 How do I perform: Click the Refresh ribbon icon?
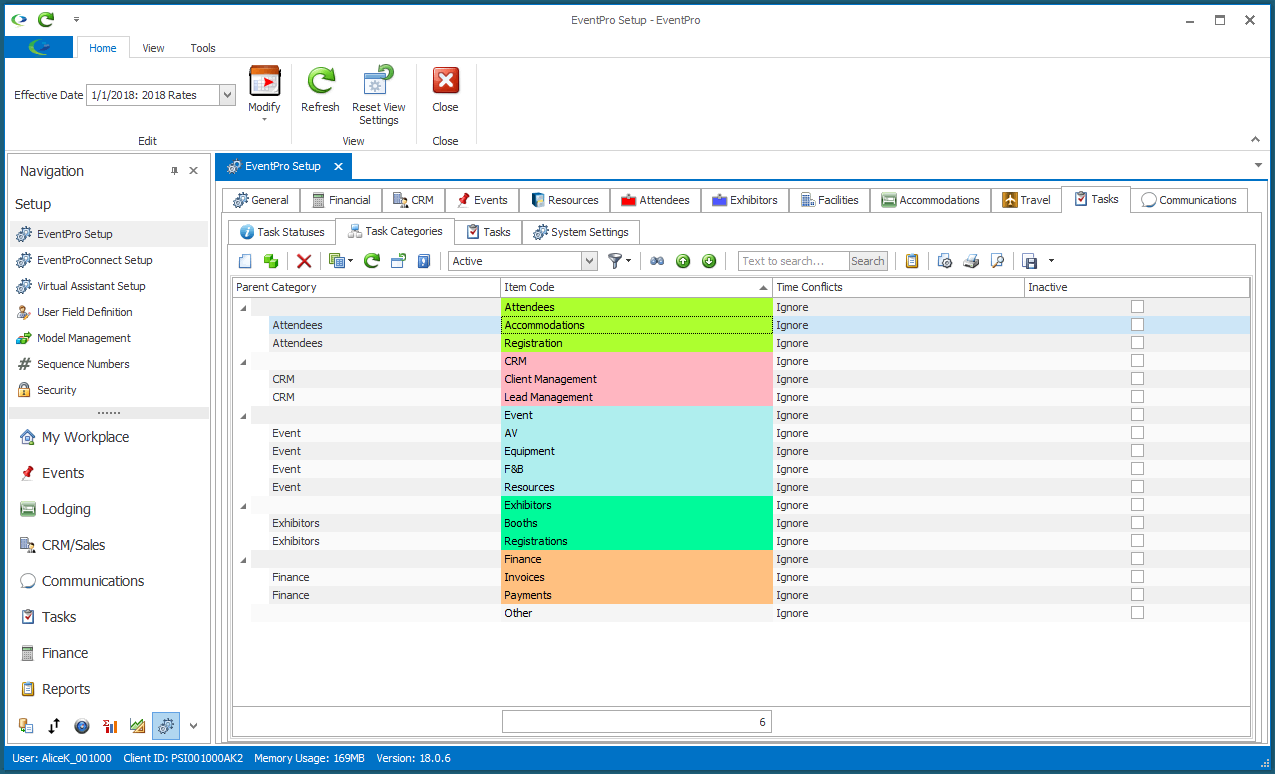point(320,82)
